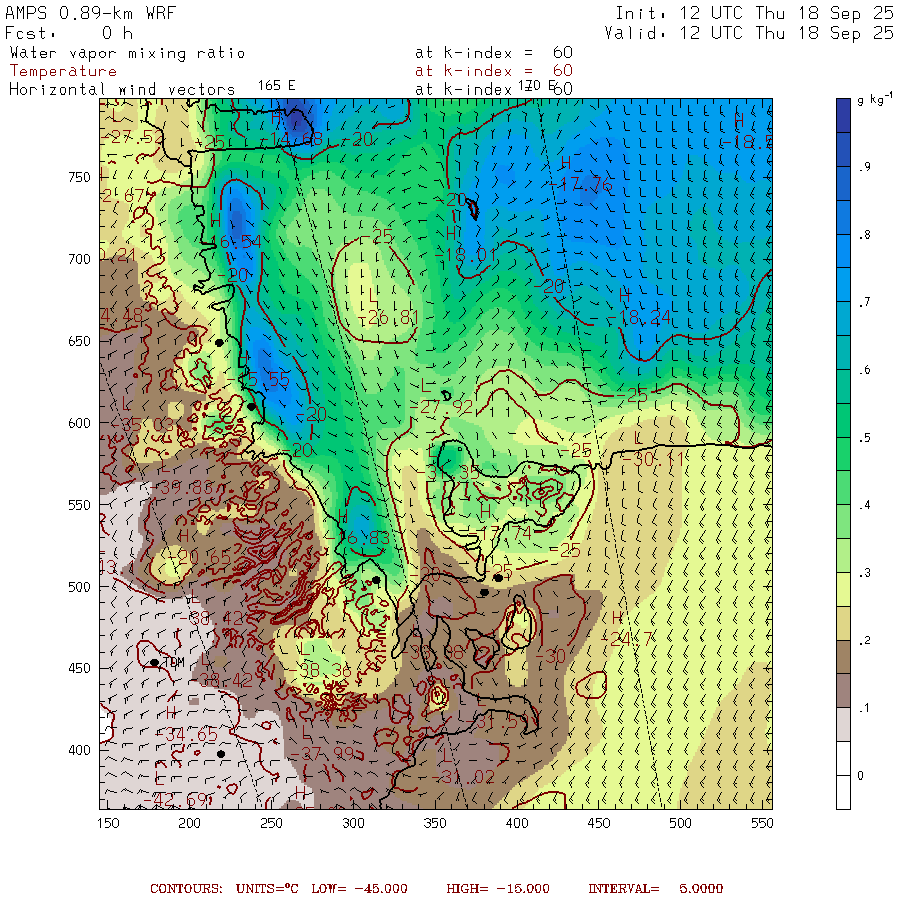Click the "-34.65" high temperature value
The height and width of the screenshot is (900, 900).
pyautogui.click(x=188, y=735)
